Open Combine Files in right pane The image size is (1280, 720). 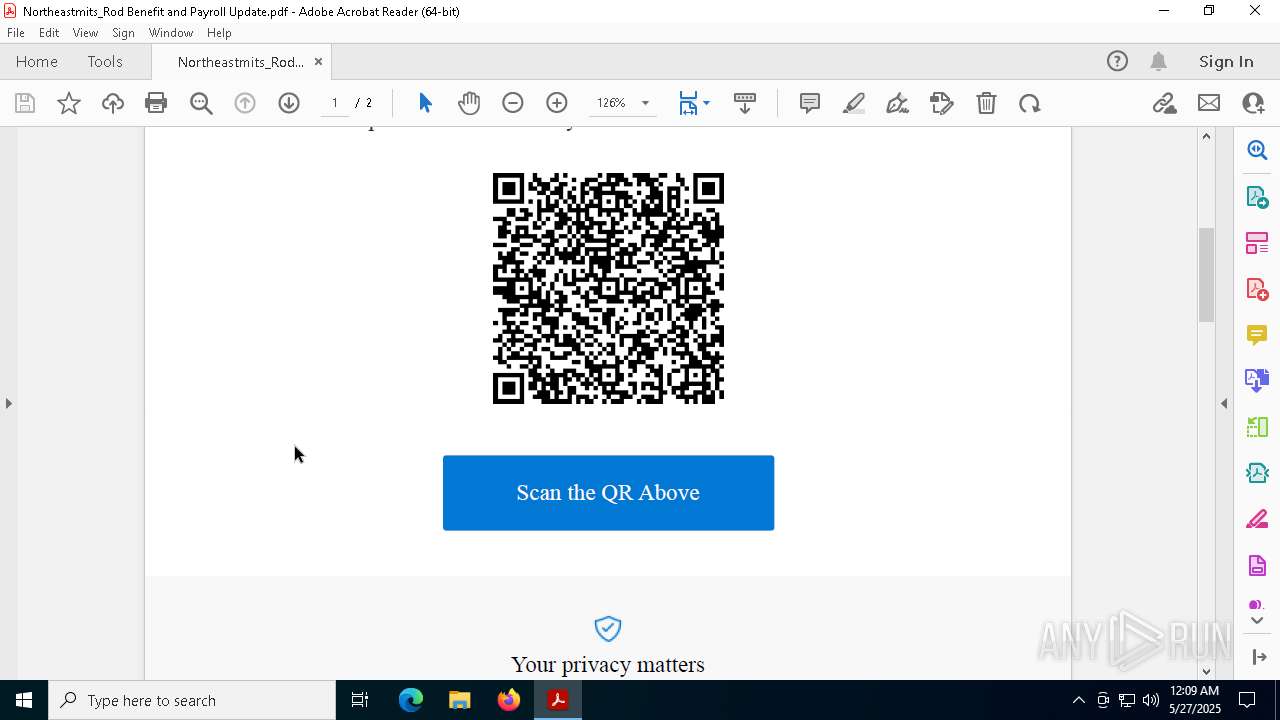(x=1257, y=380)
